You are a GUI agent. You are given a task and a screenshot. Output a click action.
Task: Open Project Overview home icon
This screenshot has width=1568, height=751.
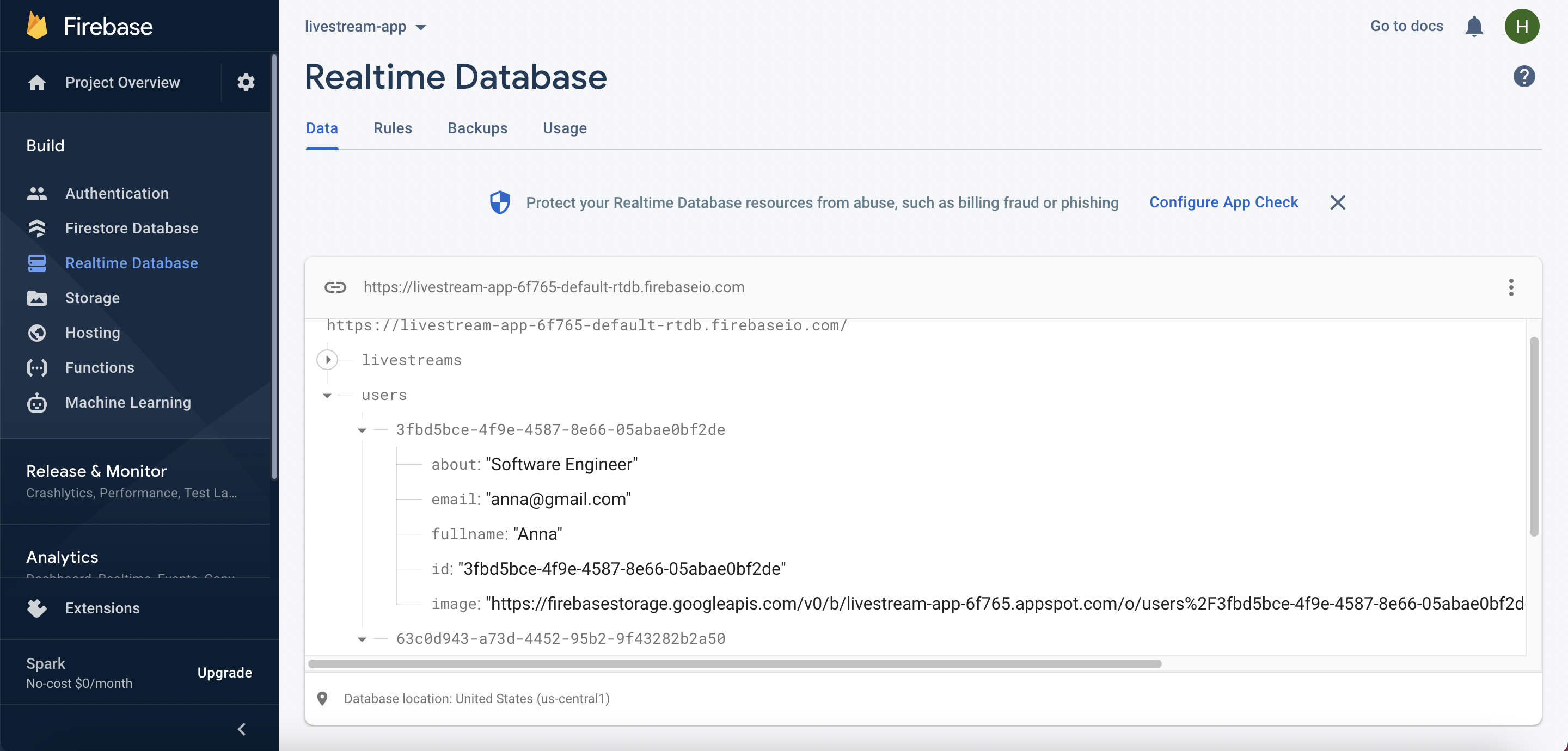click(x=37, y=82)
